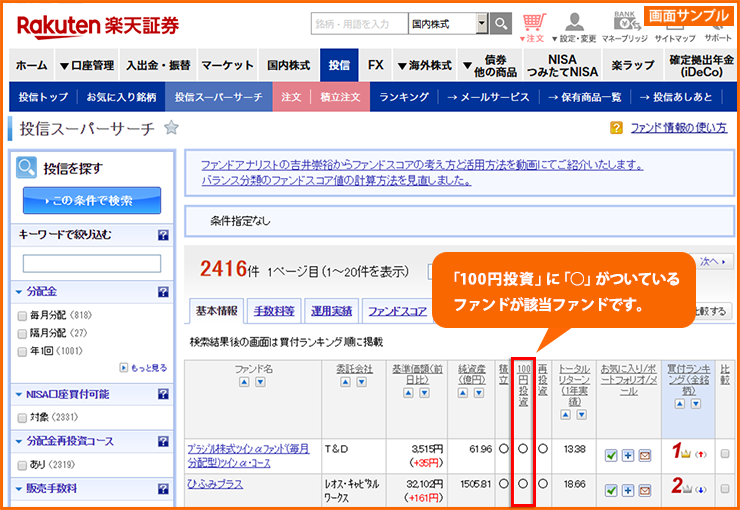Viewport: 740px width, 510px height.
Task: Open help icon for キーワードで絞り込む
Action: click(163, 234)
